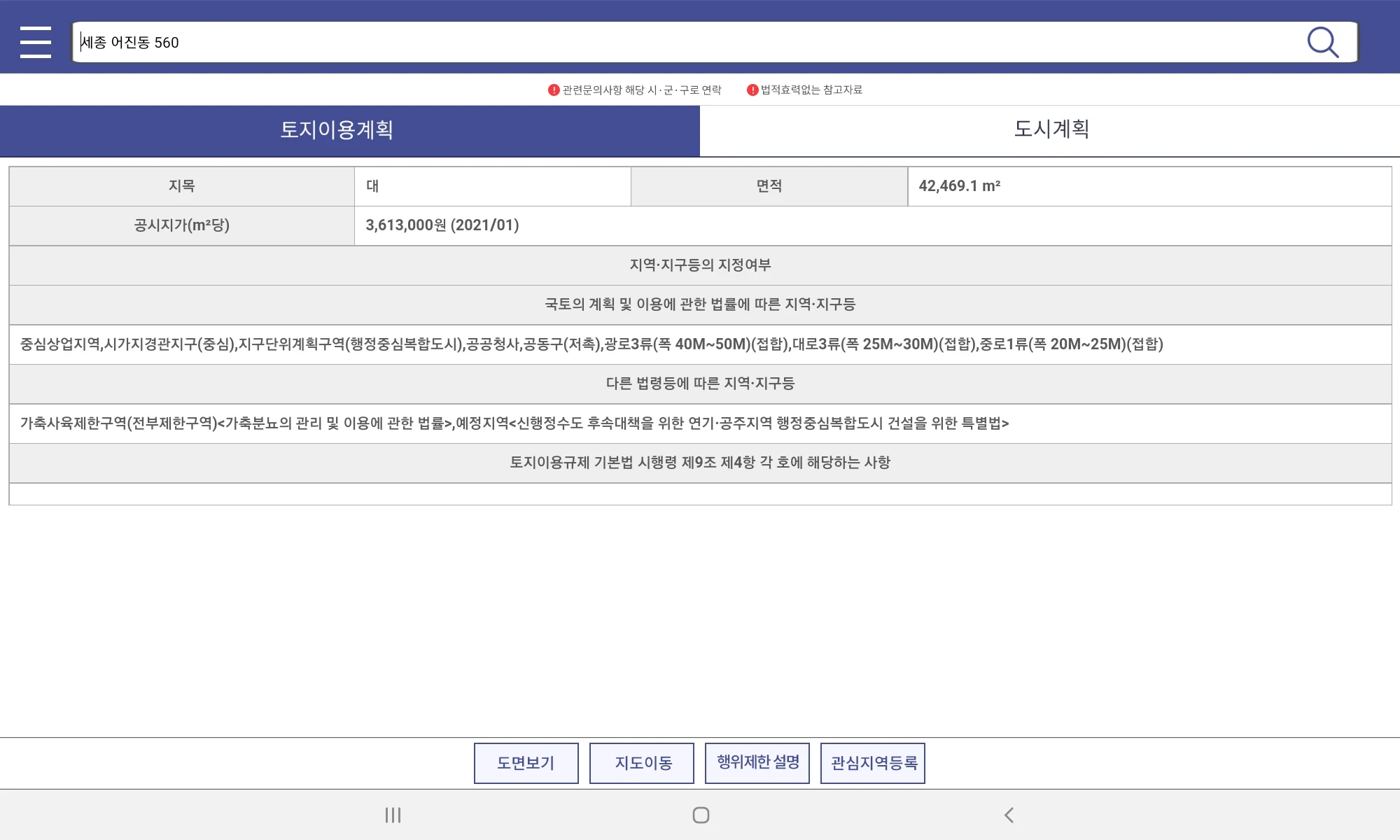Select header 국토의 계획 및 이용에 관한 법률
This screenshot has width=1400, height=840.
[700, 304]
